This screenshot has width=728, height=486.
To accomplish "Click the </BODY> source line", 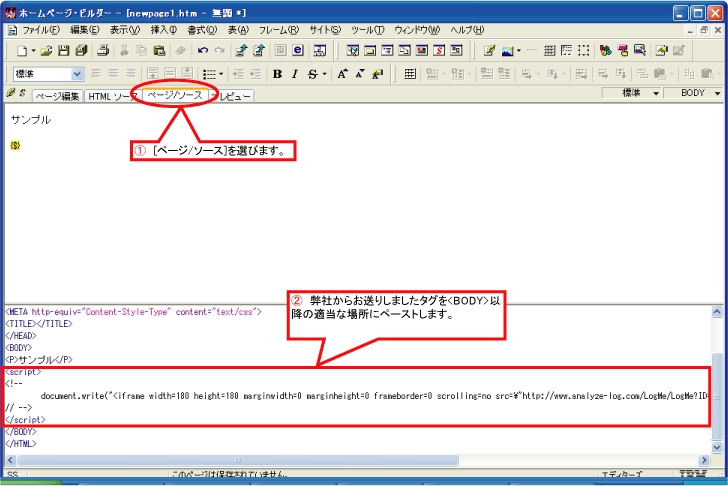I will pos(21,432).
